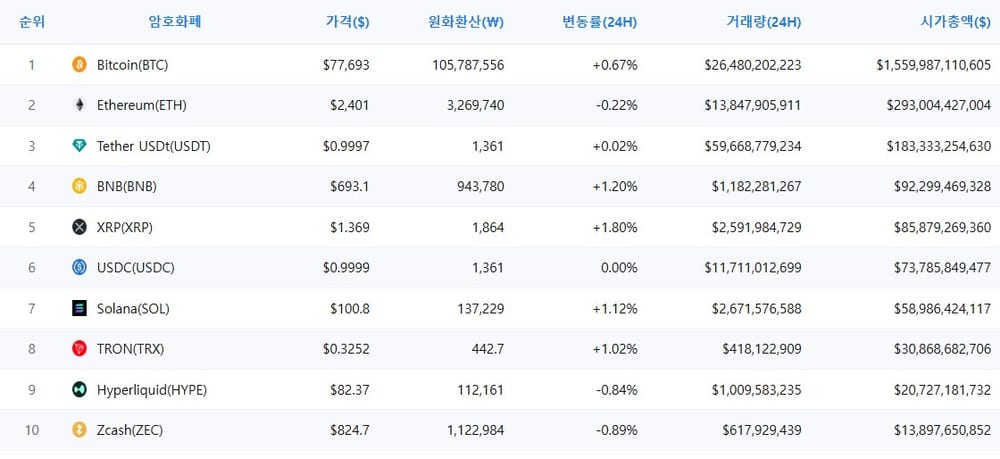
Task: Select the volume $11,711,012,699
Action: coord(753,268)
